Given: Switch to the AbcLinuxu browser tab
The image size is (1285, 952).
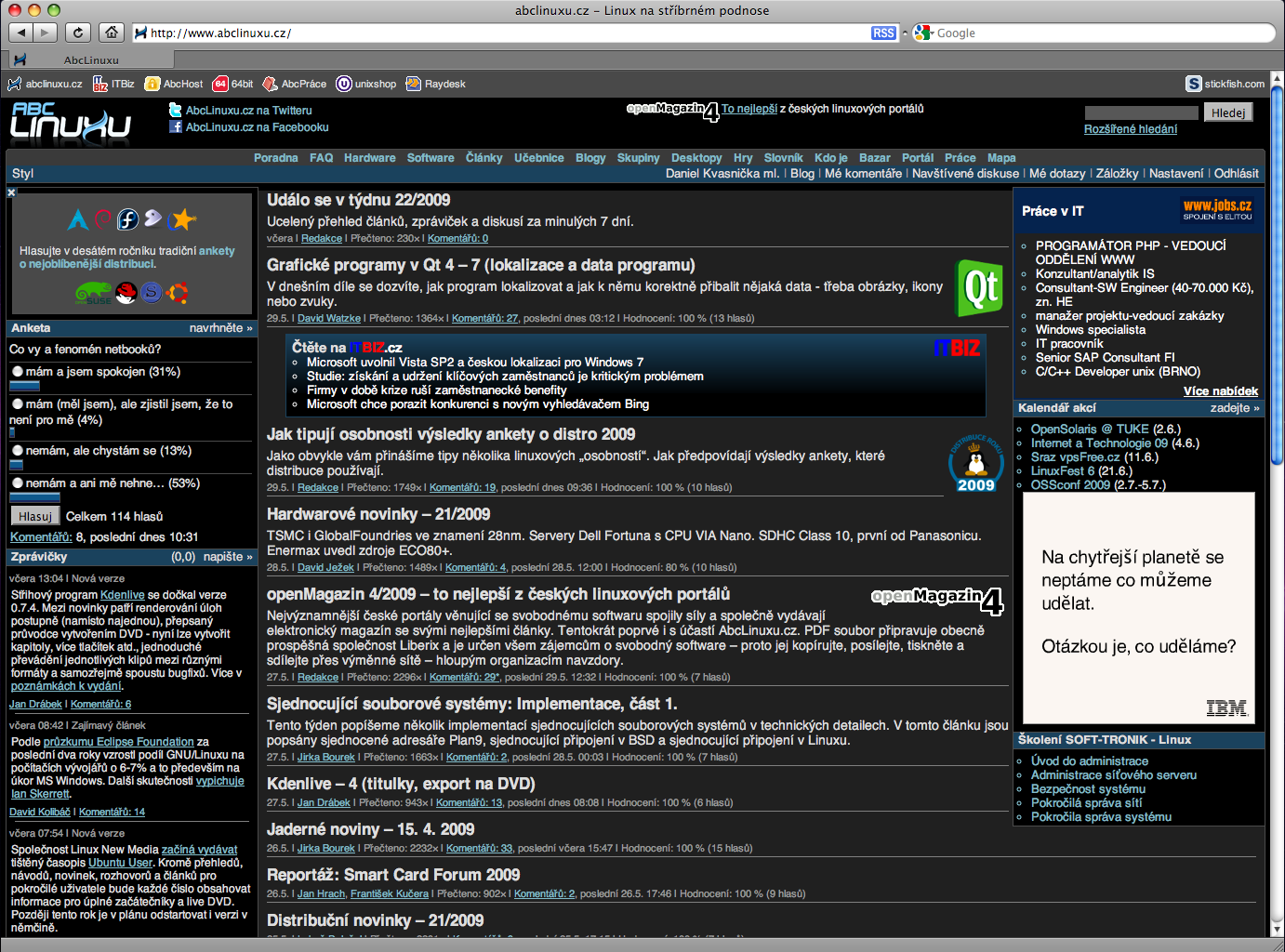Looking at the screenshot, I should pos(91,59).
